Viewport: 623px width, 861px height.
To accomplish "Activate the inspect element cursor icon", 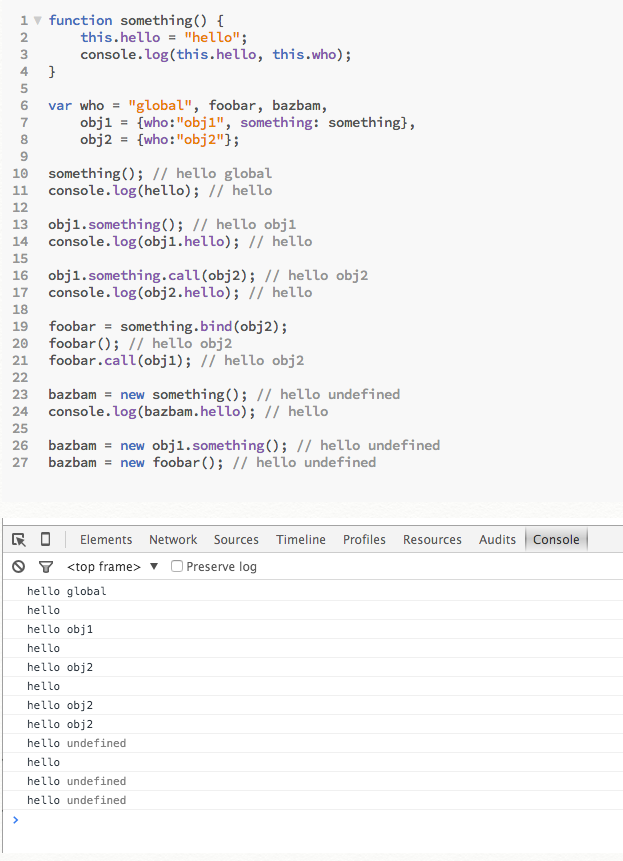I will tap(19, 540).
